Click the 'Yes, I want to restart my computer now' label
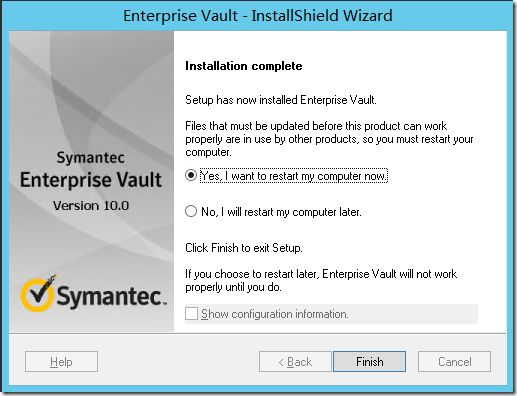Viewport: 517px width, 396px height. (294, 176)
